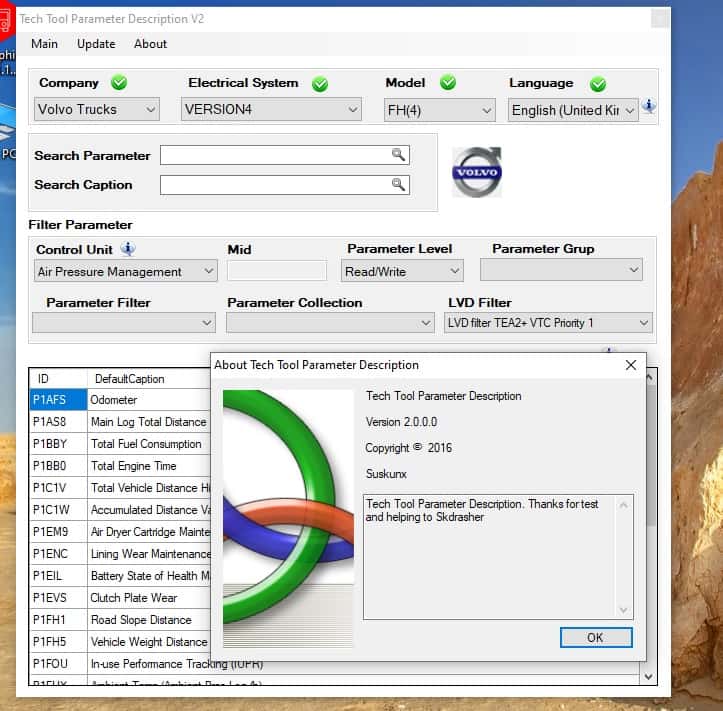Select the Air Dryer Cartridge Maintenance cell
This screenshot has width=723, height=711.
click(x=148, y=532)
